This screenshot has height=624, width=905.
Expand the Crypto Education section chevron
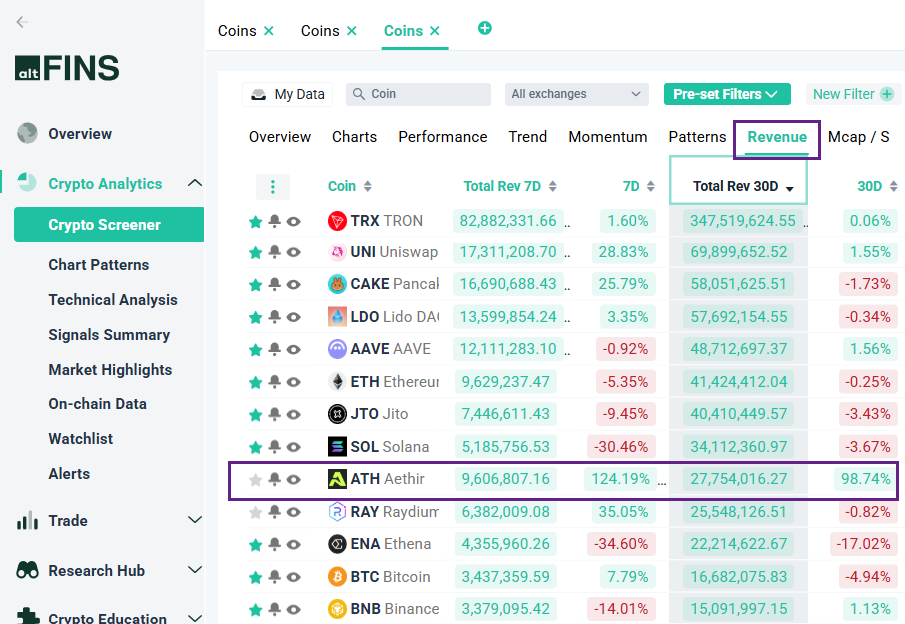point(195,618)
